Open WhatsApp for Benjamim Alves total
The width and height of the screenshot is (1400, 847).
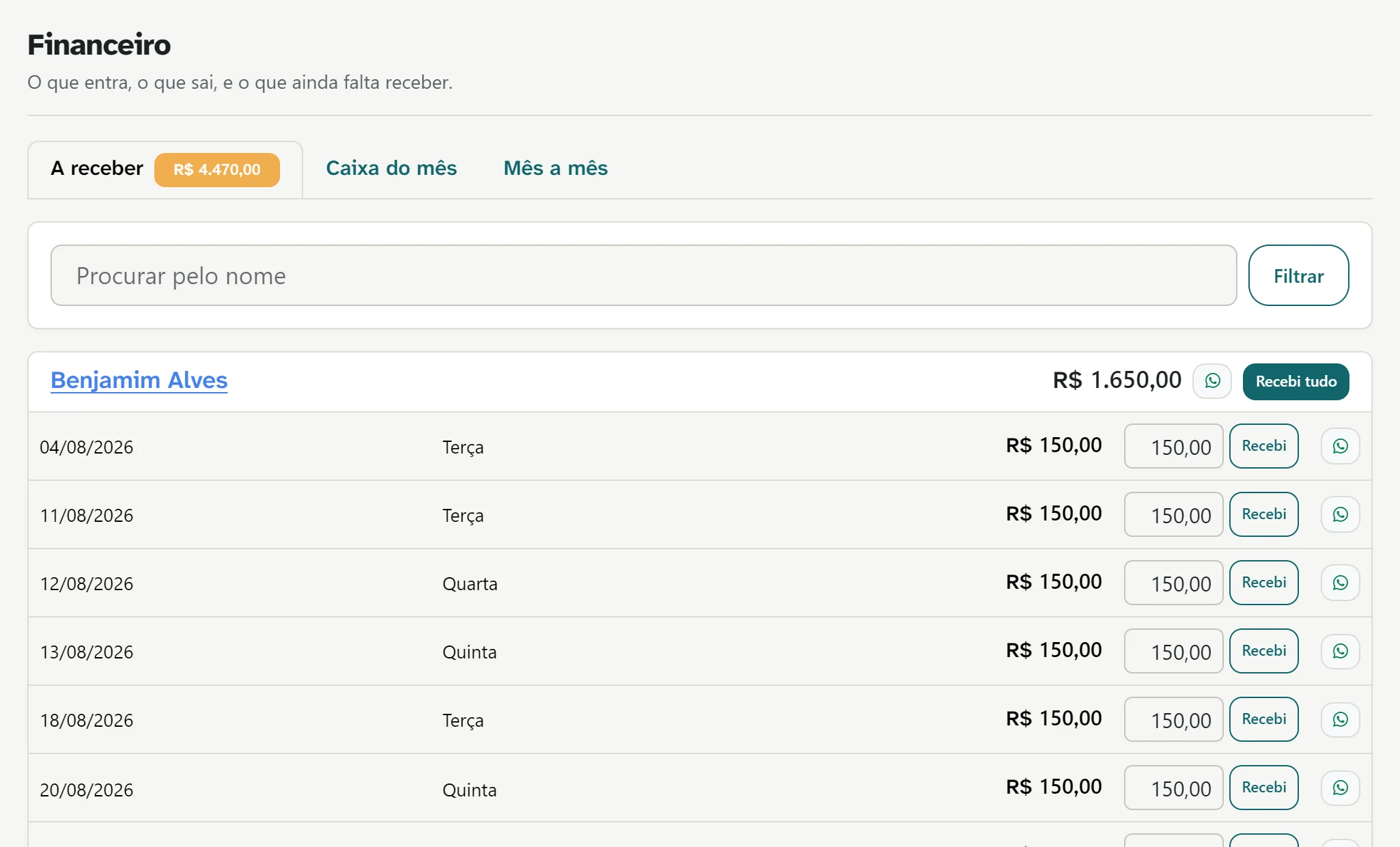coord(1212,381)
